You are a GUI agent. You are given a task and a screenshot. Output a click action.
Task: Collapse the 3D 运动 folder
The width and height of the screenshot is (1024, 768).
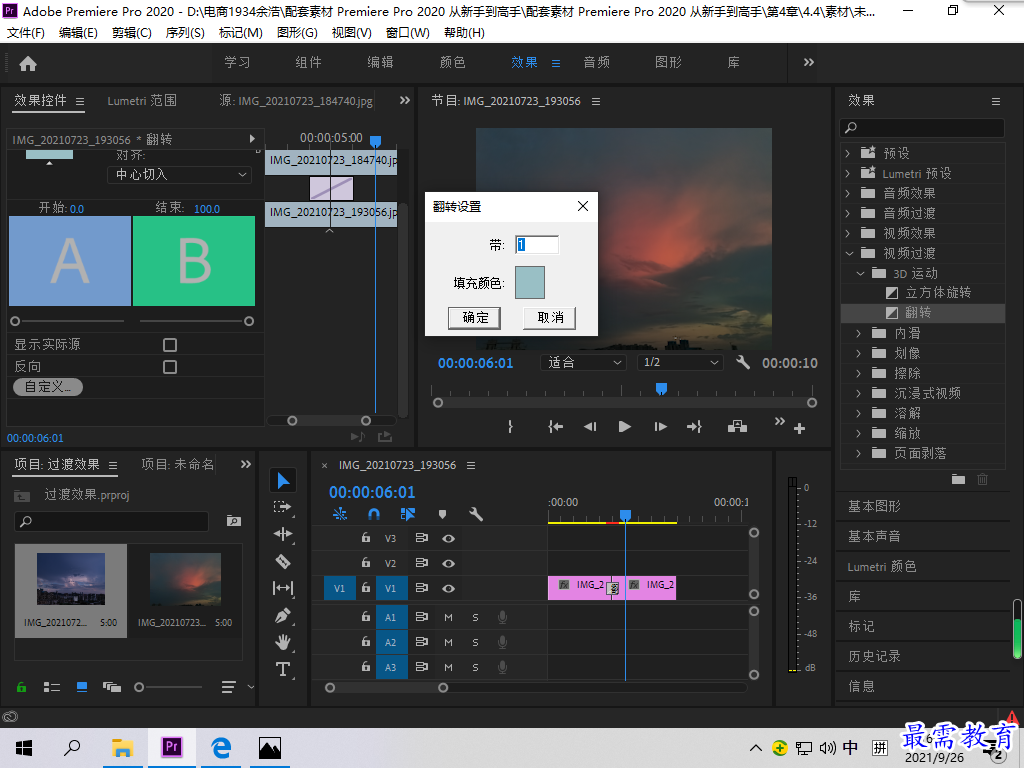coord(859,274)
